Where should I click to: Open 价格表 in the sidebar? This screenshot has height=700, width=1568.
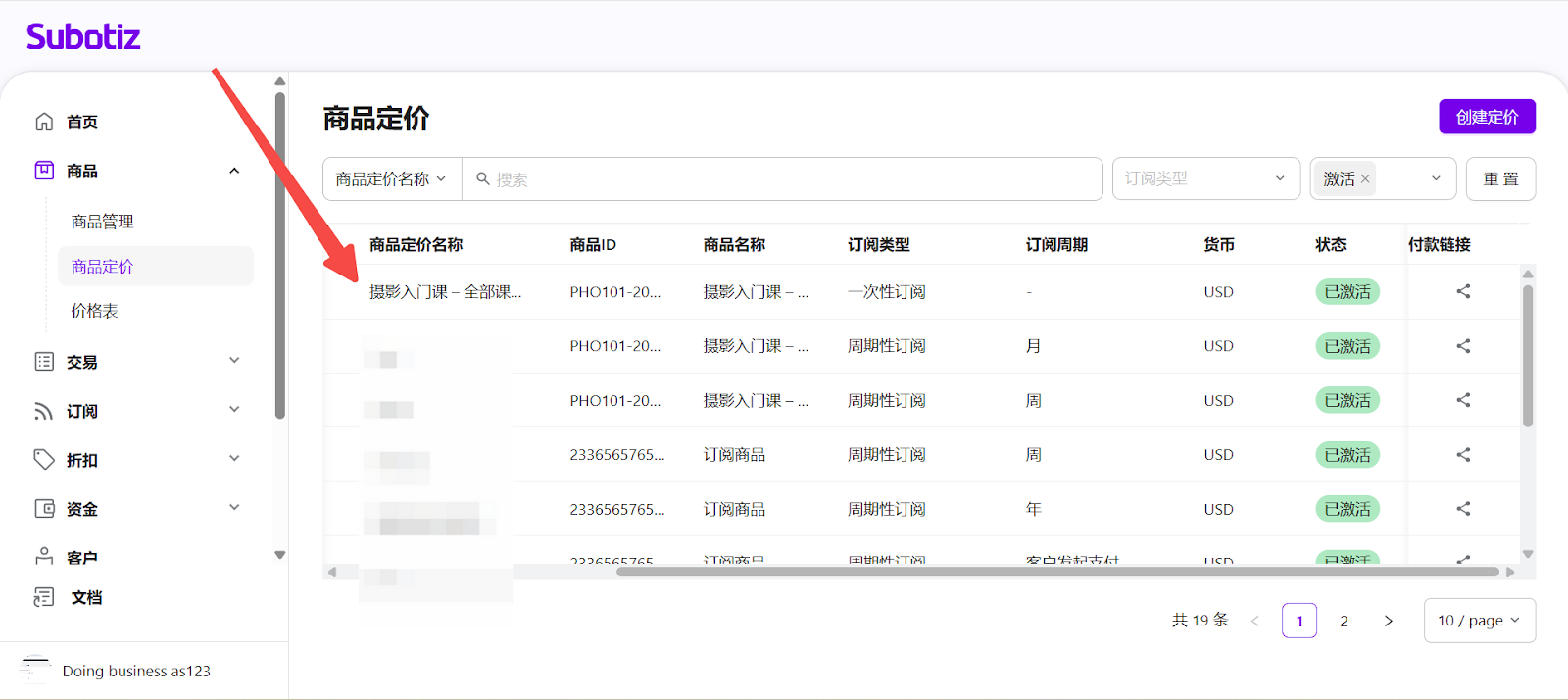tap(95, 311)
